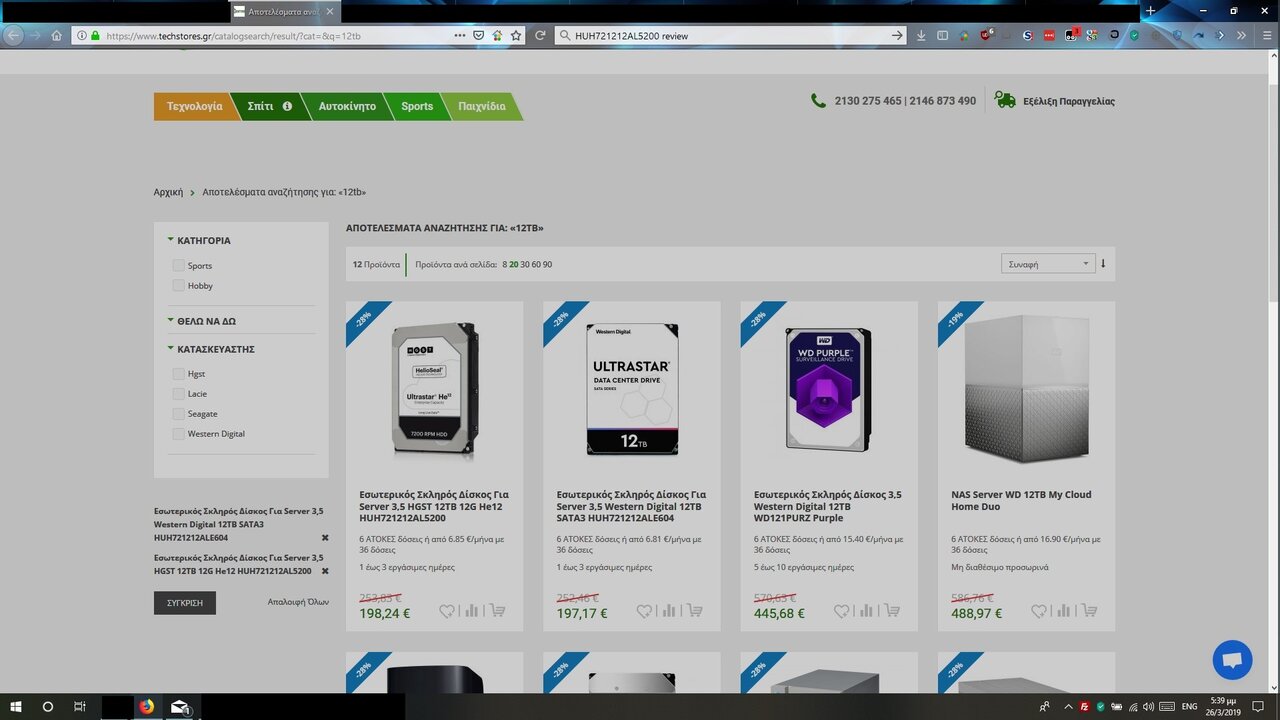Open HGST 12TB He12 HUH721212AL5200 product title
Screen dimensions: 1280x720
tap(434, 506)
